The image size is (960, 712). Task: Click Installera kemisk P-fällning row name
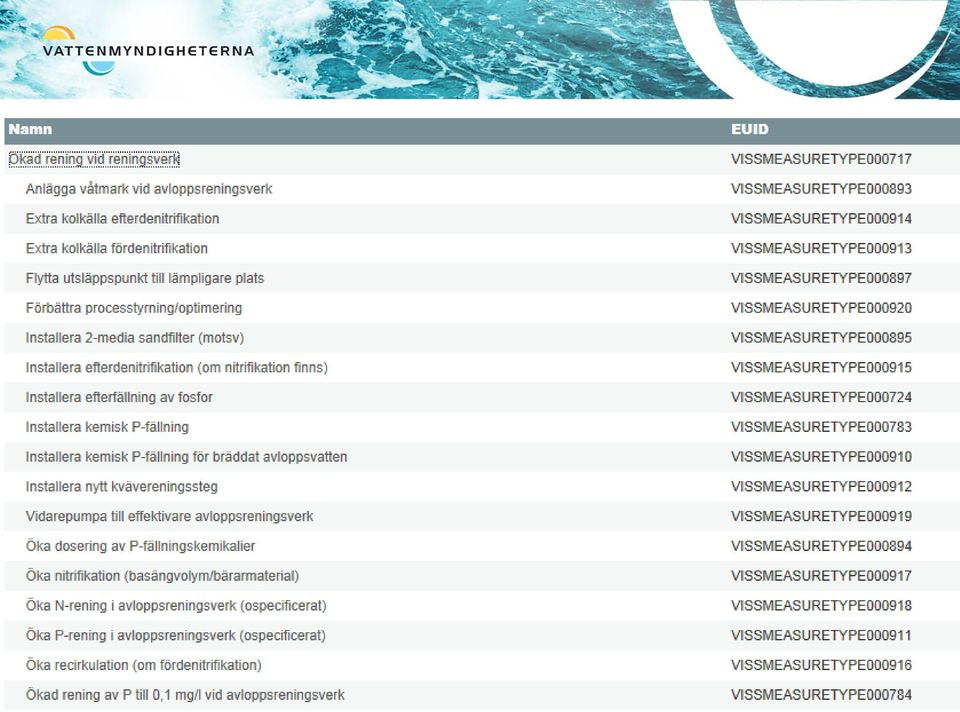(x=107, y=427)
